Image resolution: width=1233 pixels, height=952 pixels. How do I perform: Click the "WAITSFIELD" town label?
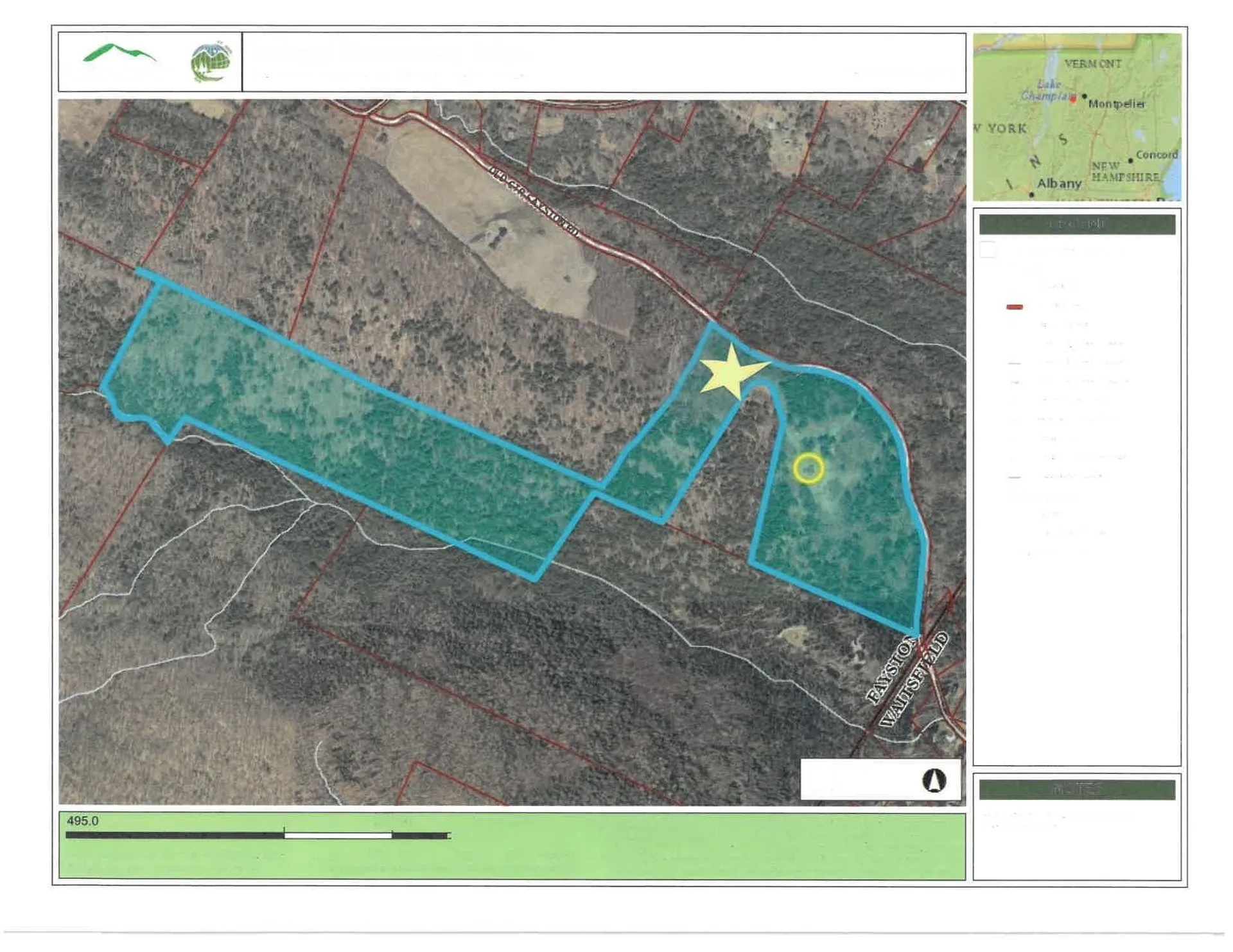pyautogui.click(x=913, y=679)
